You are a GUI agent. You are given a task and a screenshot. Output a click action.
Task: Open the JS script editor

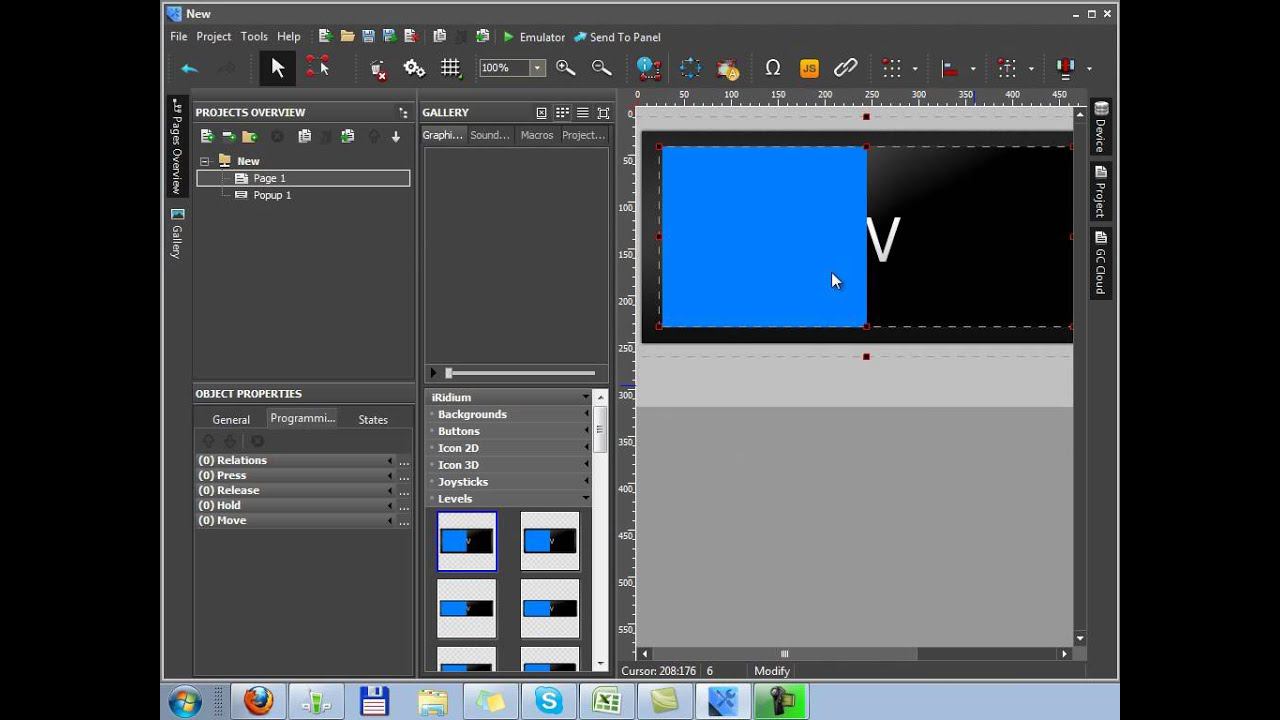809,68
